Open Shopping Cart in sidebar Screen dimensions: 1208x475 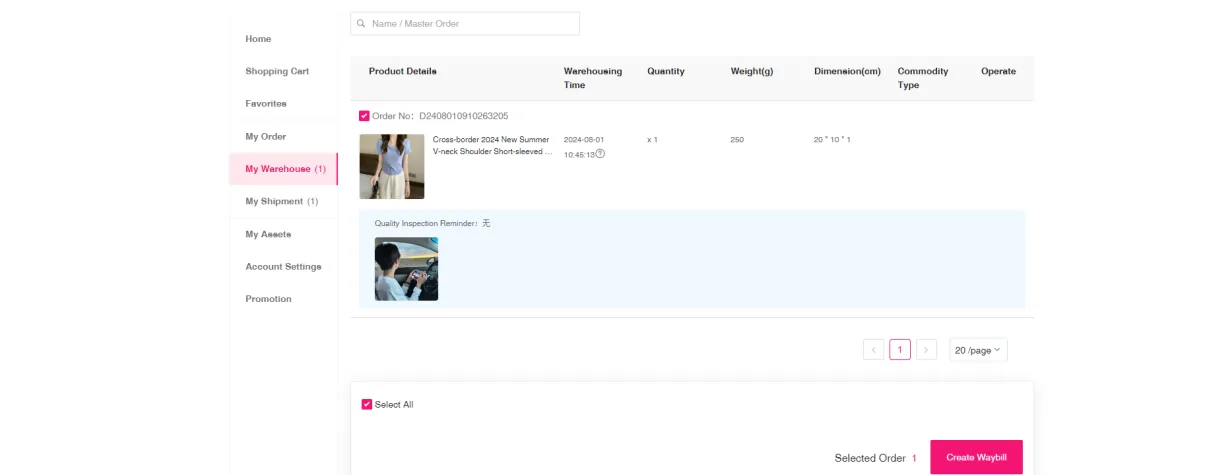[x=277, y=71]
